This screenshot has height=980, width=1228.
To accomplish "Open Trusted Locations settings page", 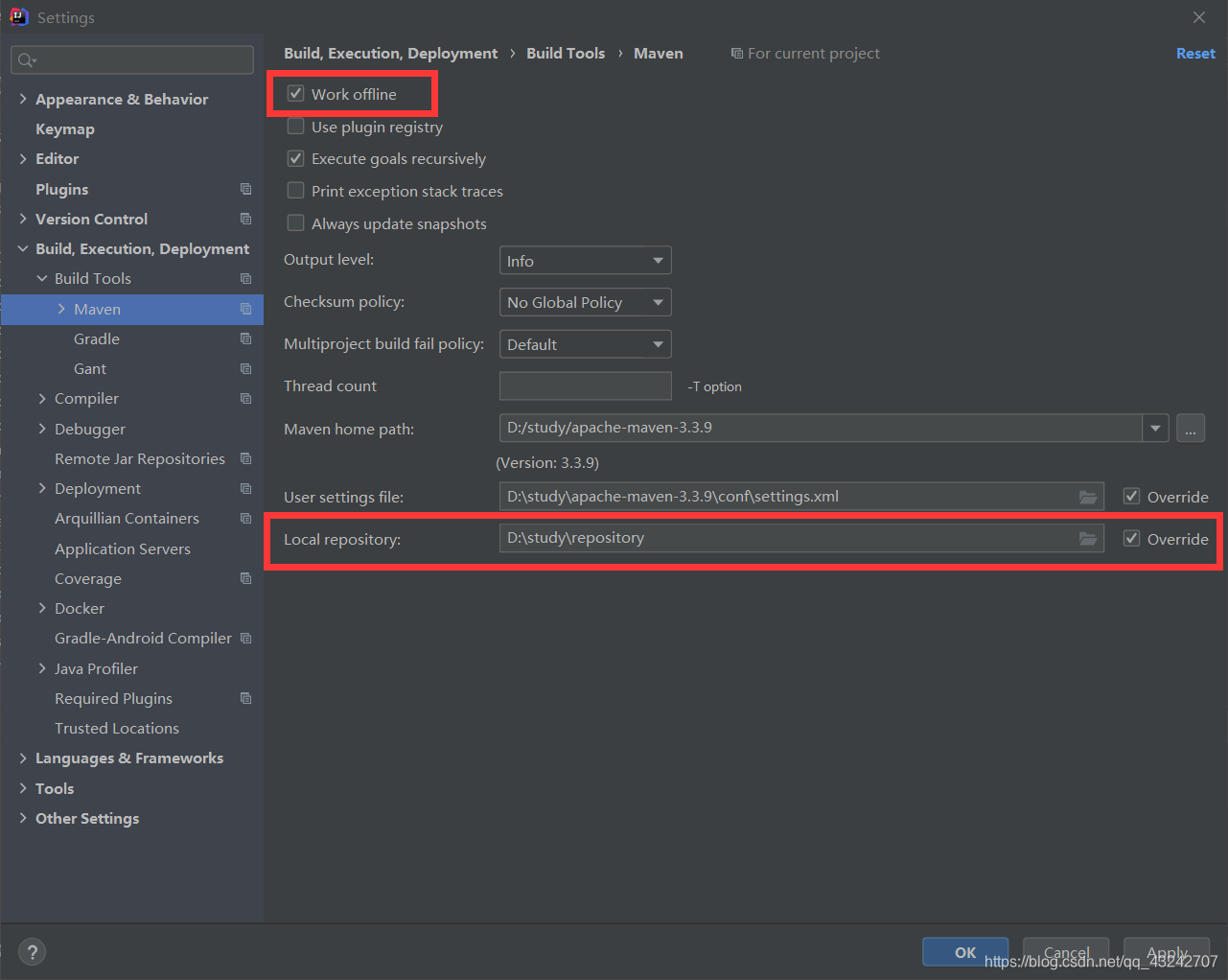I will 117,728.
